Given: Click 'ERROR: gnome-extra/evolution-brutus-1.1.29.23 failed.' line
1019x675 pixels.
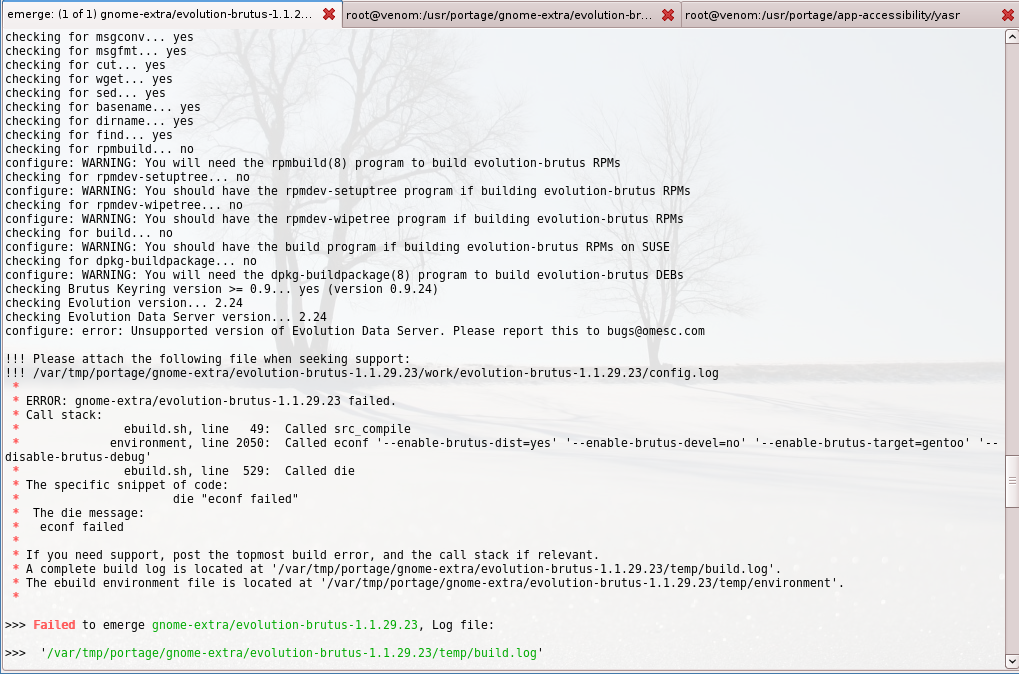Looking at the screenshot, I should click(211, 401).
